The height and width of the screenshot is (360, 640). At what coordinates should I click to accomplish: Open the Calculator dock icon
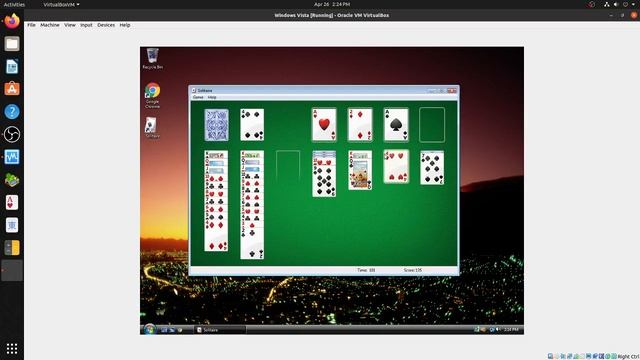pos(12,248)
